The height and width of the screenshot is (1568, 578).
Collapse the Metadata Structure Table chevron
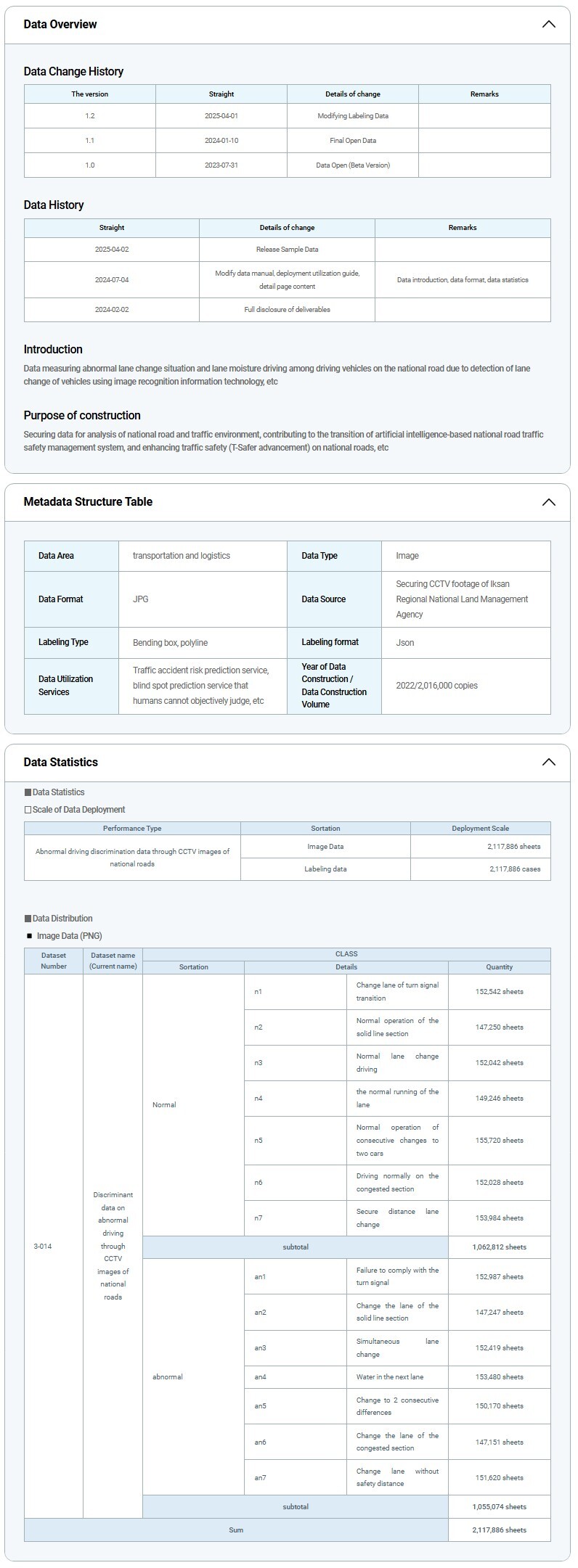pos(548,502)
